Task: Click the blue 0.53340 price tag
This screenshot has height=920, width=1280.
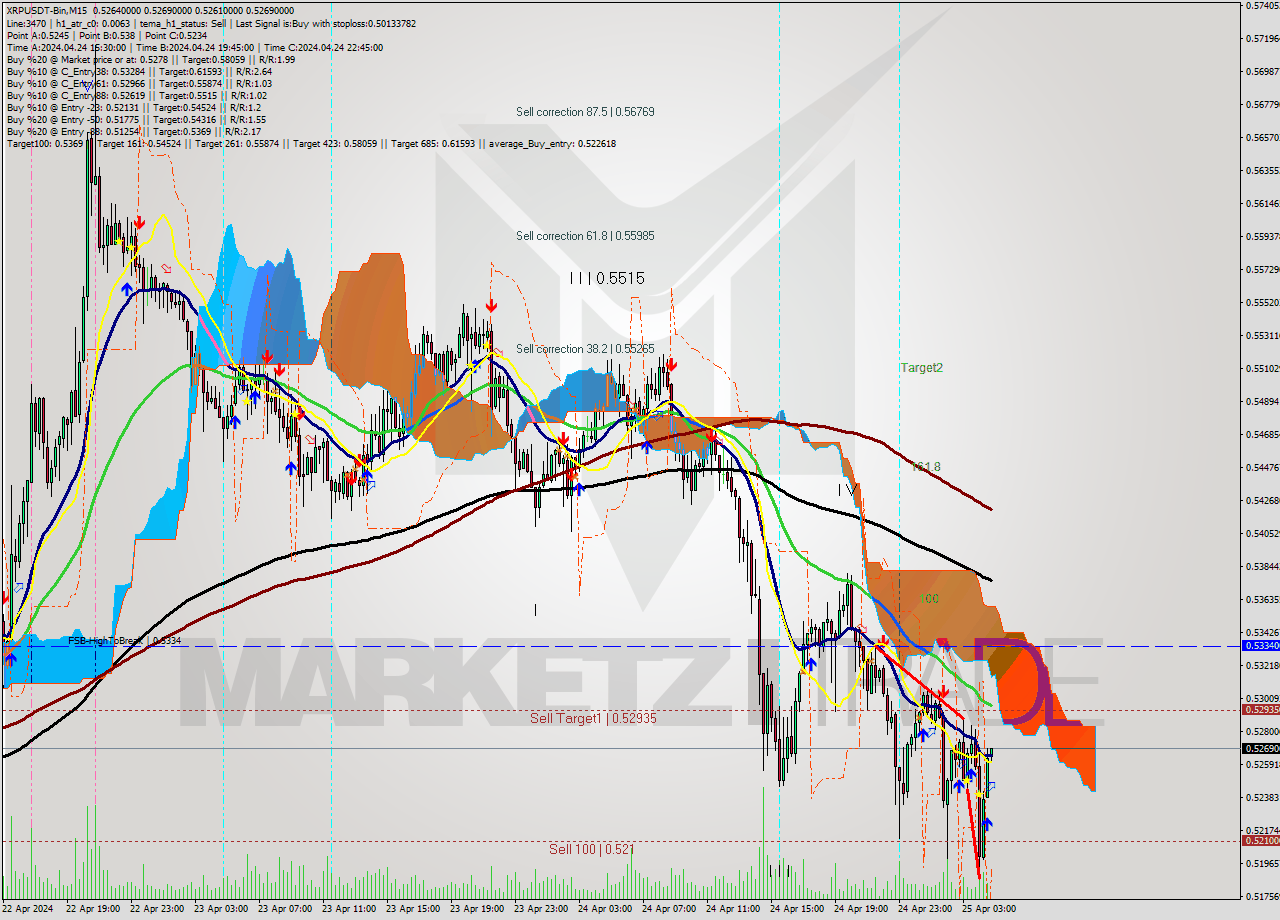Action: 1259,646
